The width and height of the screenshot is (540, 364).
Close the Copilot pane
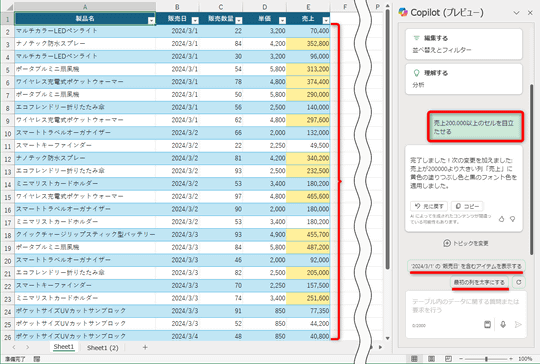[x=530, y=13]
